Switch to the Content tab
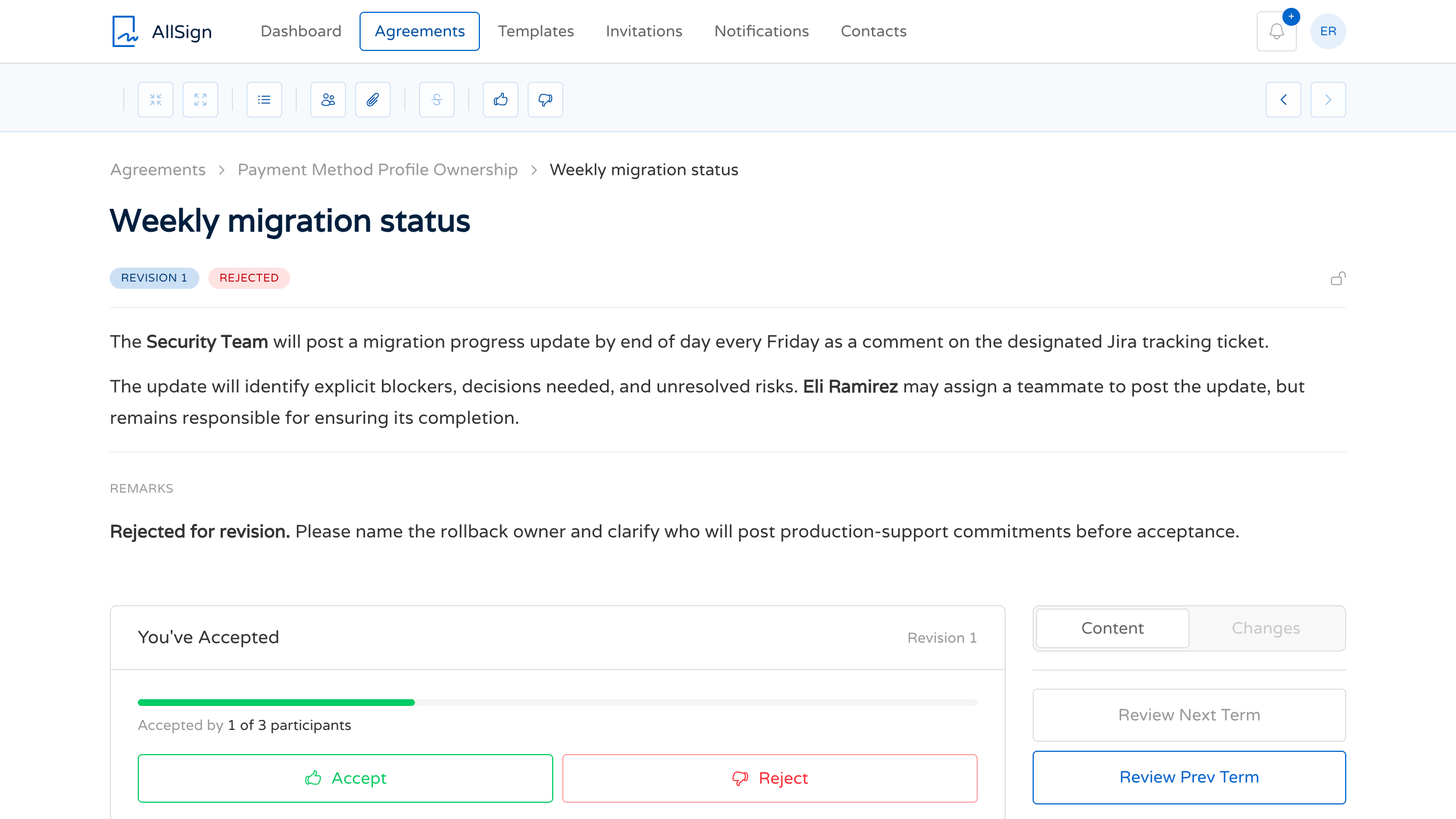1456x819 pixels. (x=1112, y=628)
